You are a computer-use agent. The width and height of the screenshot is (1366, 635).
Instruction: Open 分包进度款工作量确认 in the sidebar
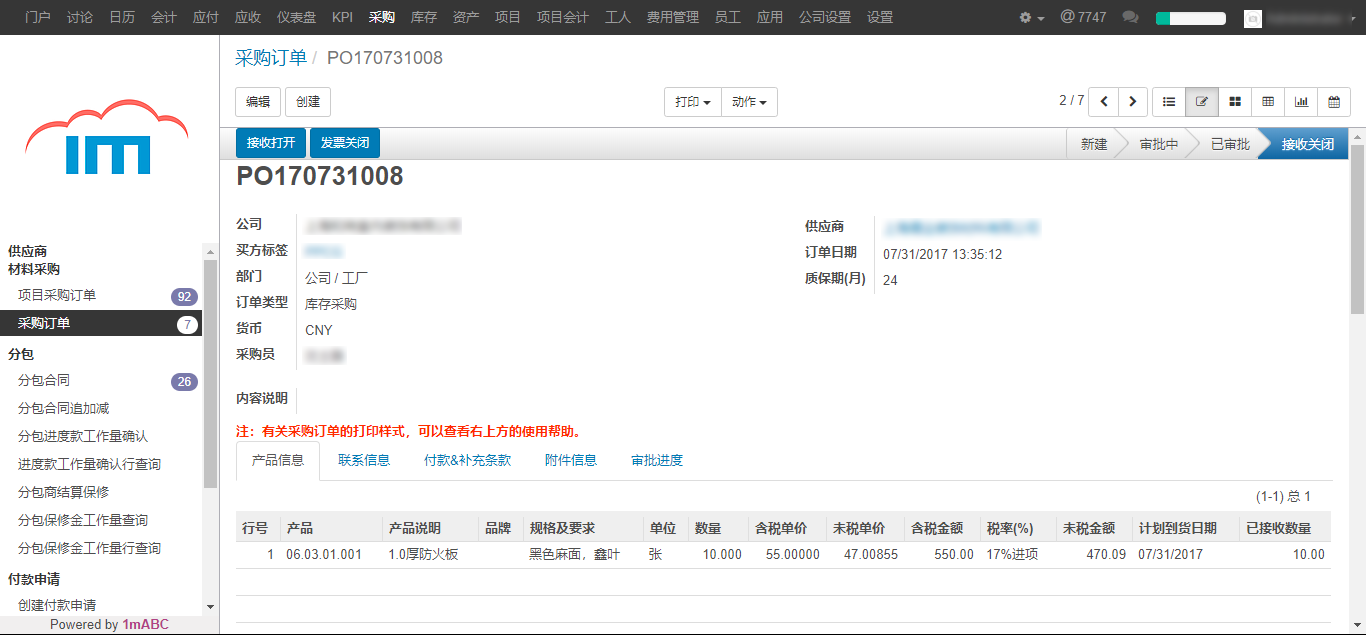[83, 437]
